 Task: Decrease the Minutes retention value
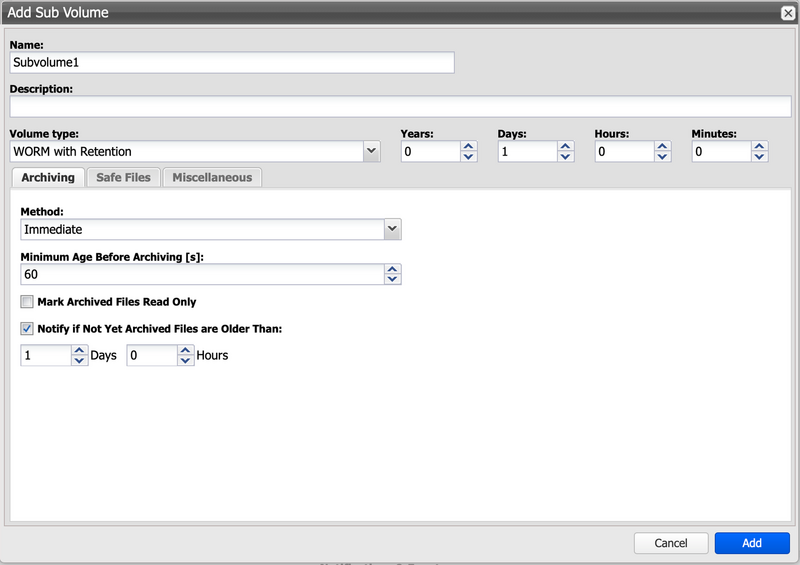760,157
